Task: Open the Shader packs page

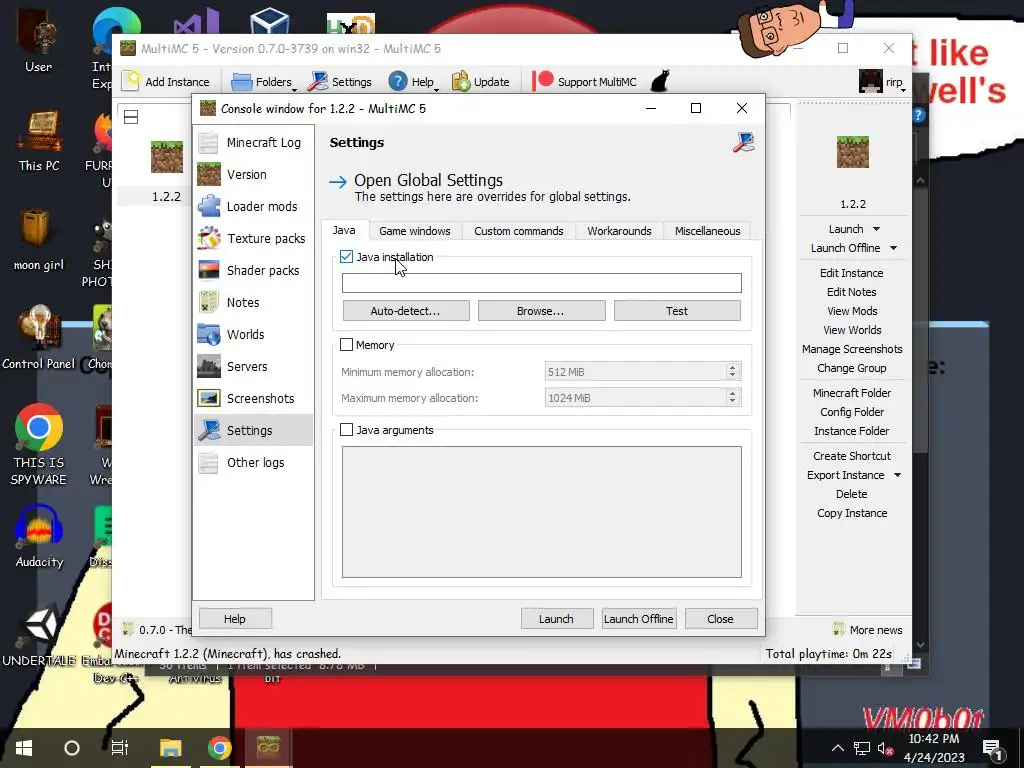Action: pyautogui.click(x=253, y=270)
